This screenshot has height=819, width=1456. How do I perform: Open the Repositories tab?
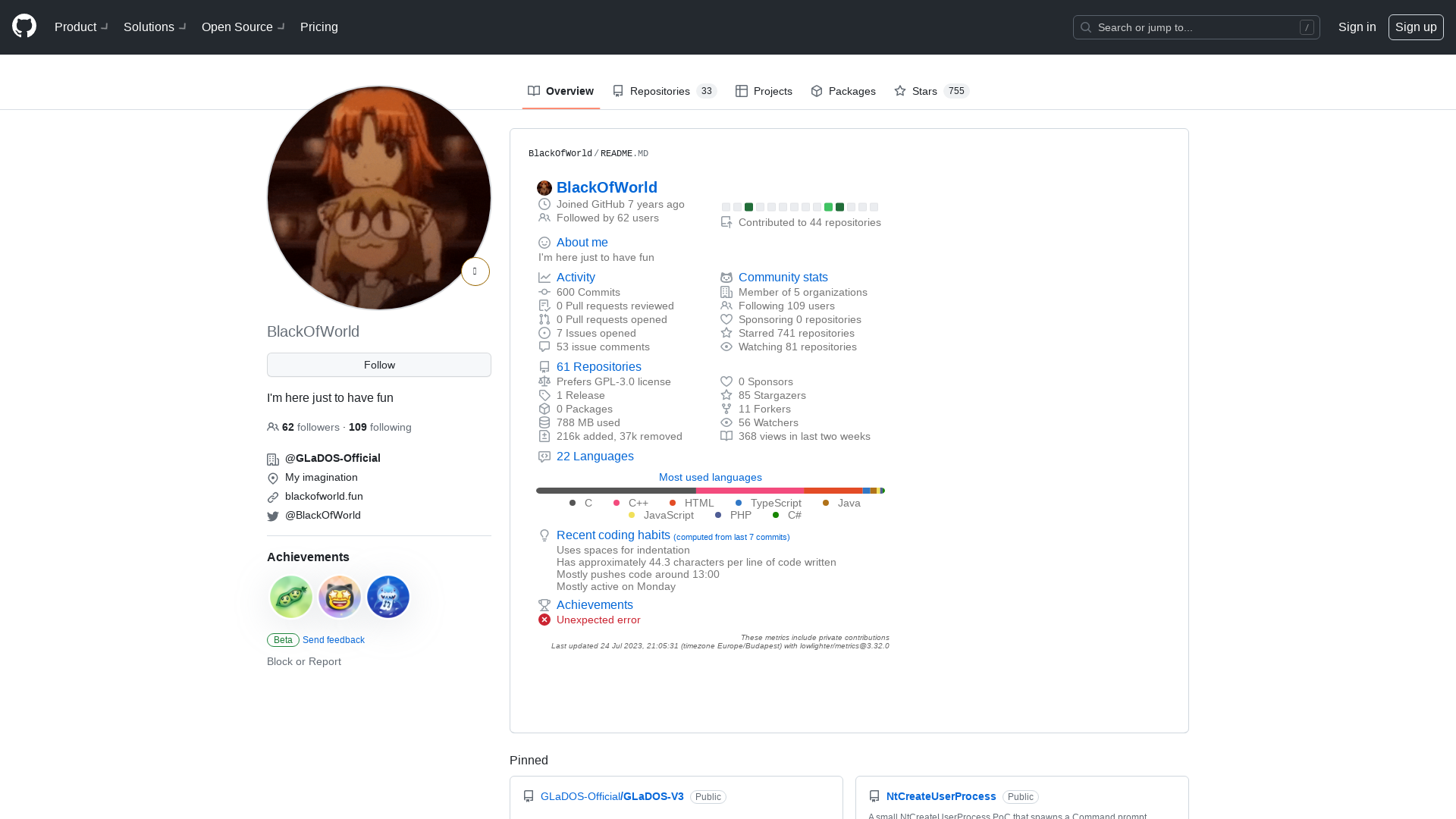[664, 91]
